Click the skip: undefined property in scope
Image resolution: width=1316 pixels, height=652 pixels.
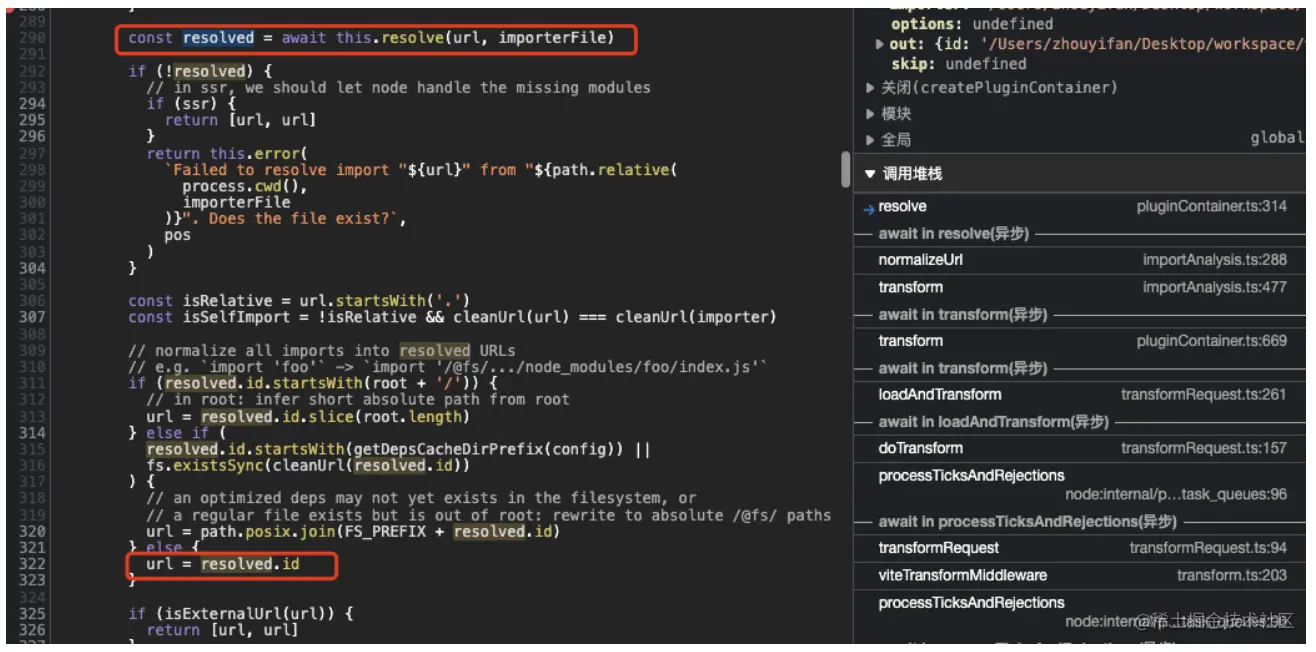(905, 65)
